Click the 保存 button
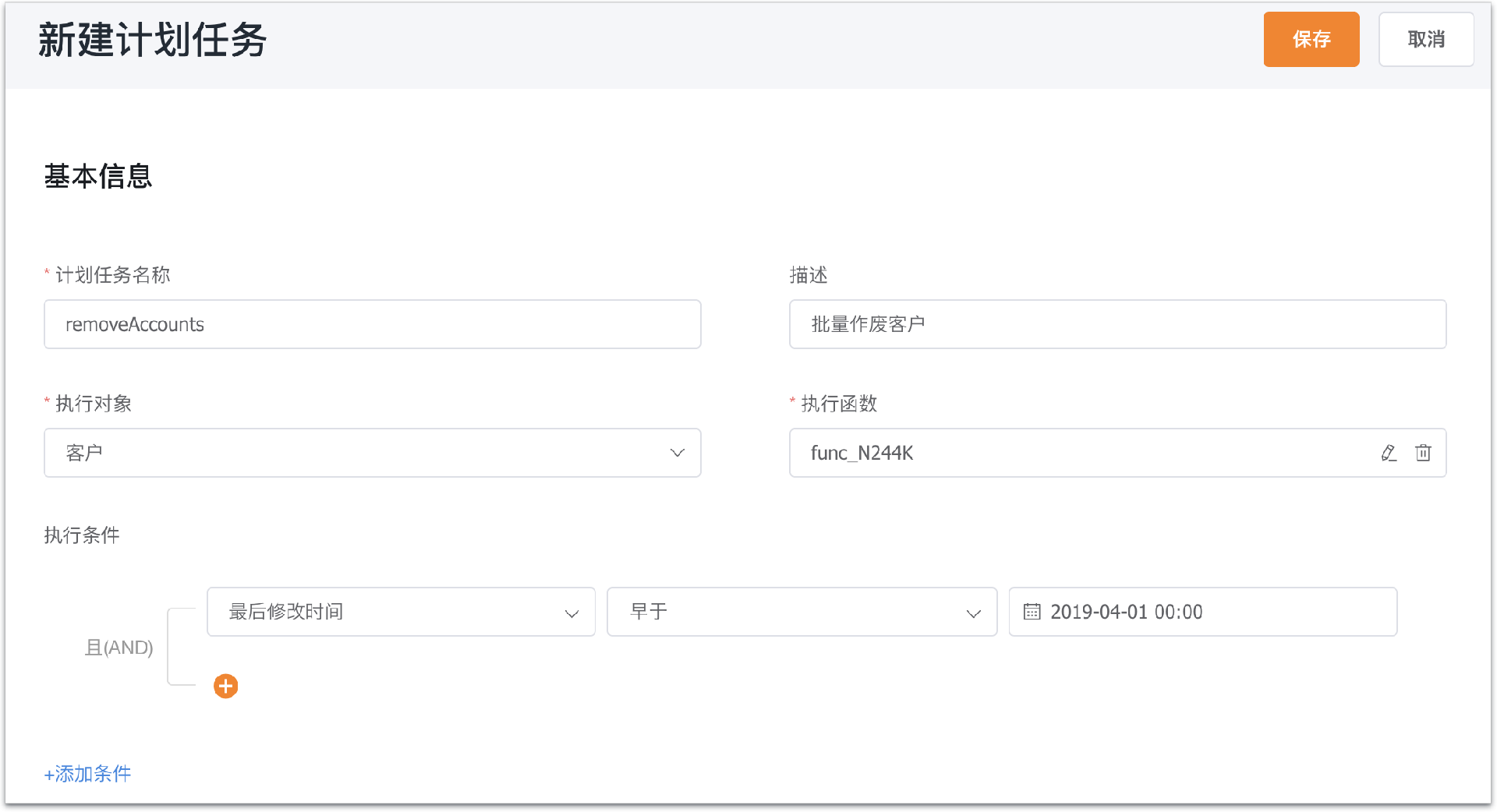The image size is (1497, 812). 1311,39
